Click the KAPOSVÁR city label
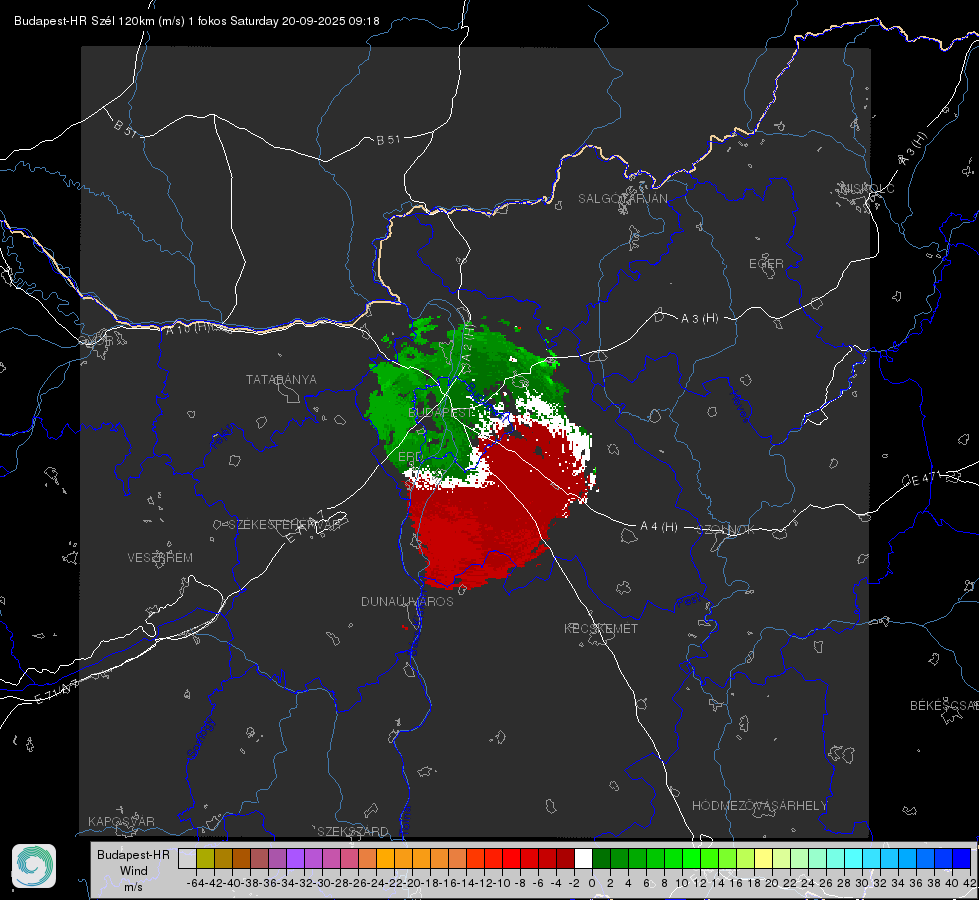This screenshot has height=900, width=979. (121, 821)
